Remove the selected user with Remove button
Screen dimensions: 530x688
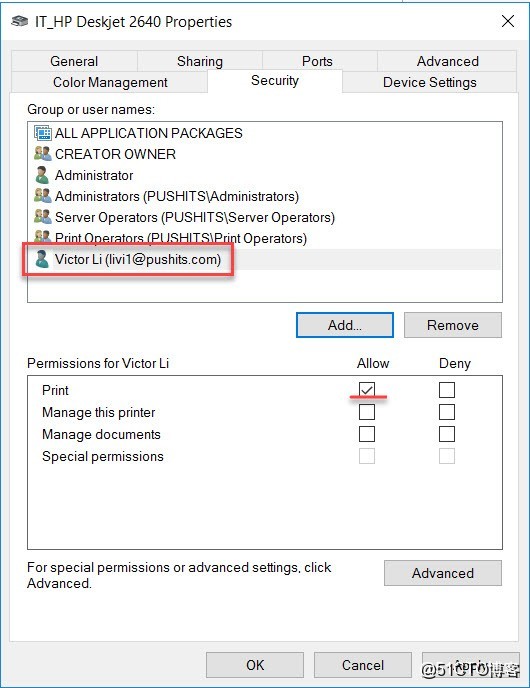(453, 325)
